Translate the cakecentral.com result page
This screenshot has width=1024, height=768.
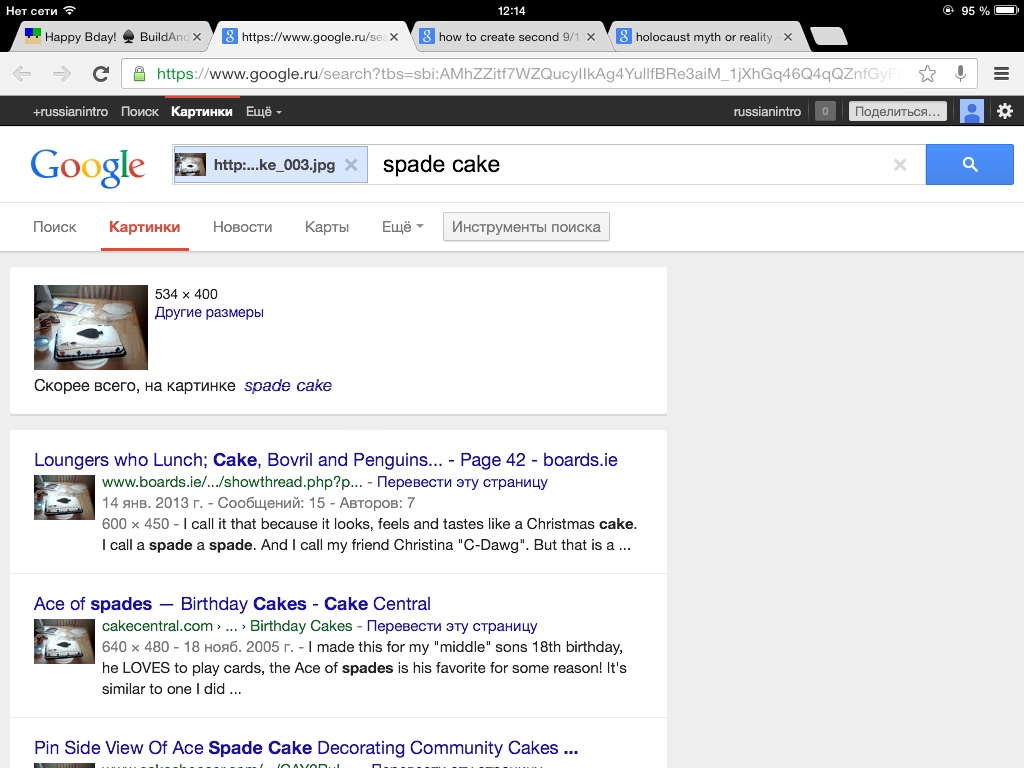pos(452,626)
